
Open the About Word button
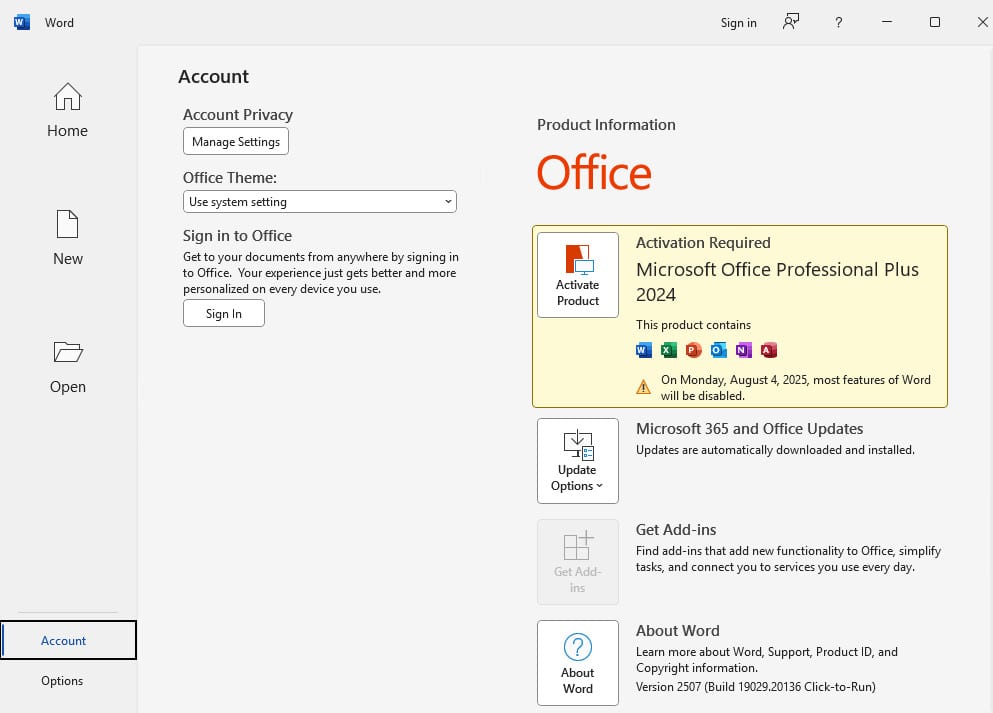[x=578, y=663]
